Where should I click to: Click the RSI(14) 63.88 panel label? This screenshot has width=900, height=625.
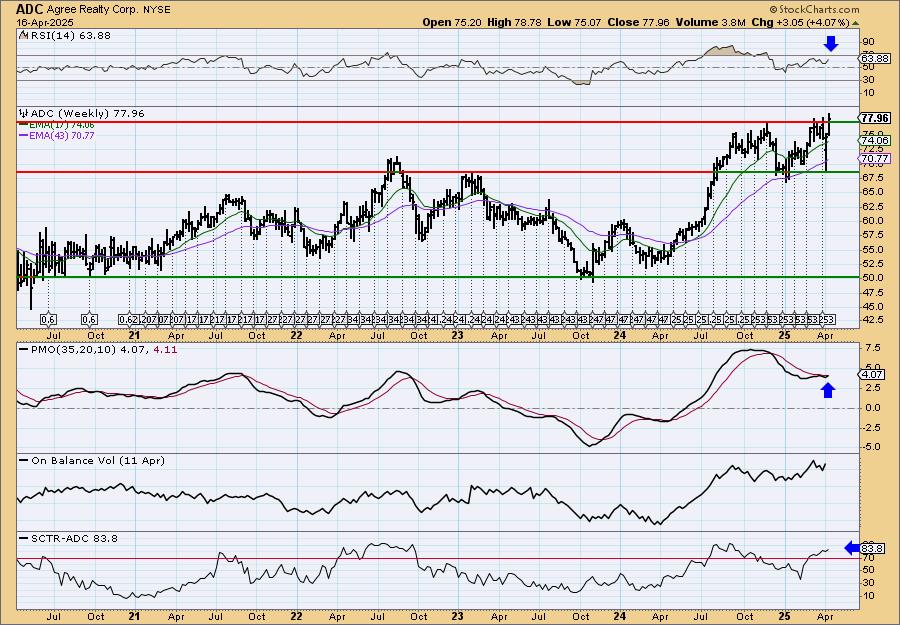(69, 36)
